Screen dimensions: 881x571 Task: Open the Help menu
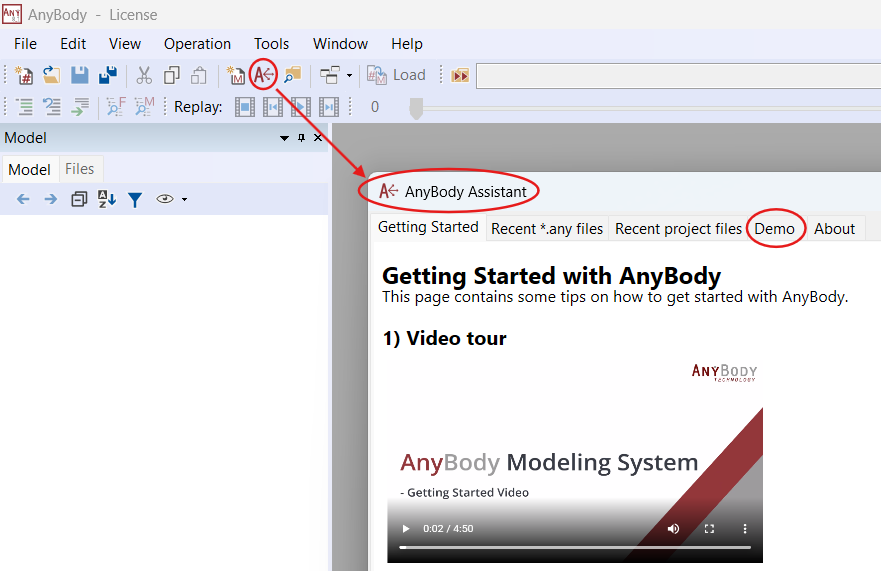click(x=407, y=44)
